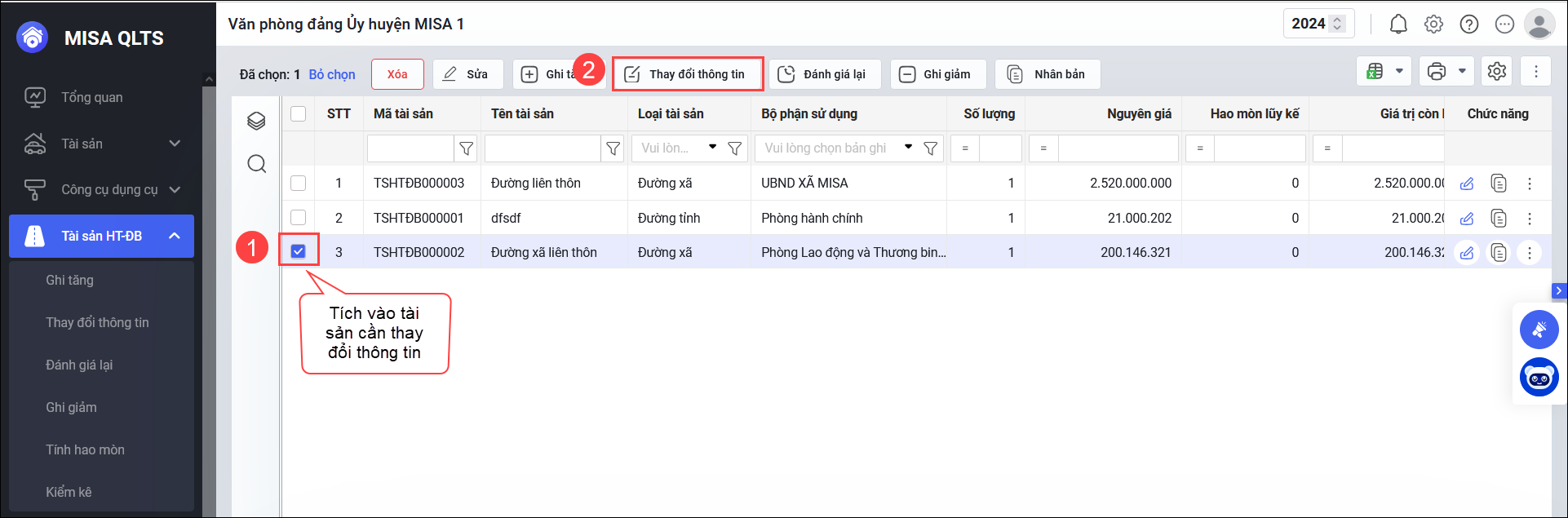Open table settings gear icon

pos(1496,72)
